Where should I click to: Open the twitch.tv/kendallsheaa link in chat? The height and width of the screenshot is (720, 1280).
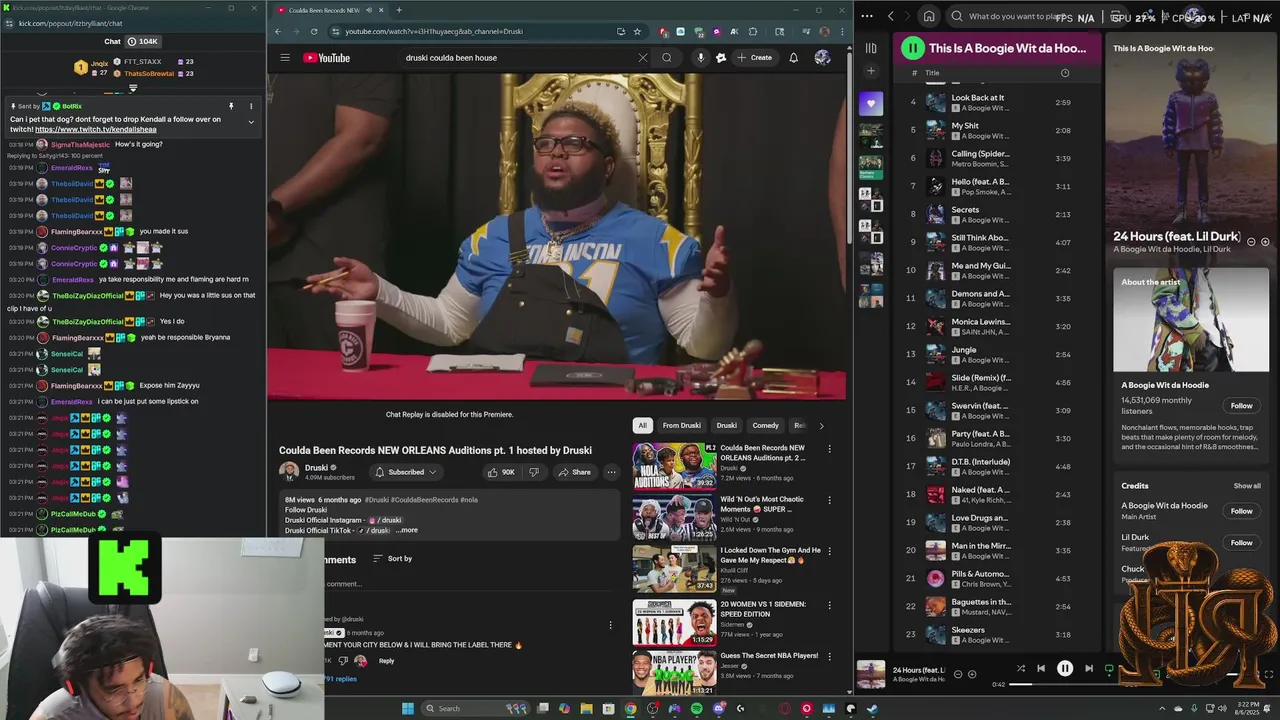pos(96,130)
